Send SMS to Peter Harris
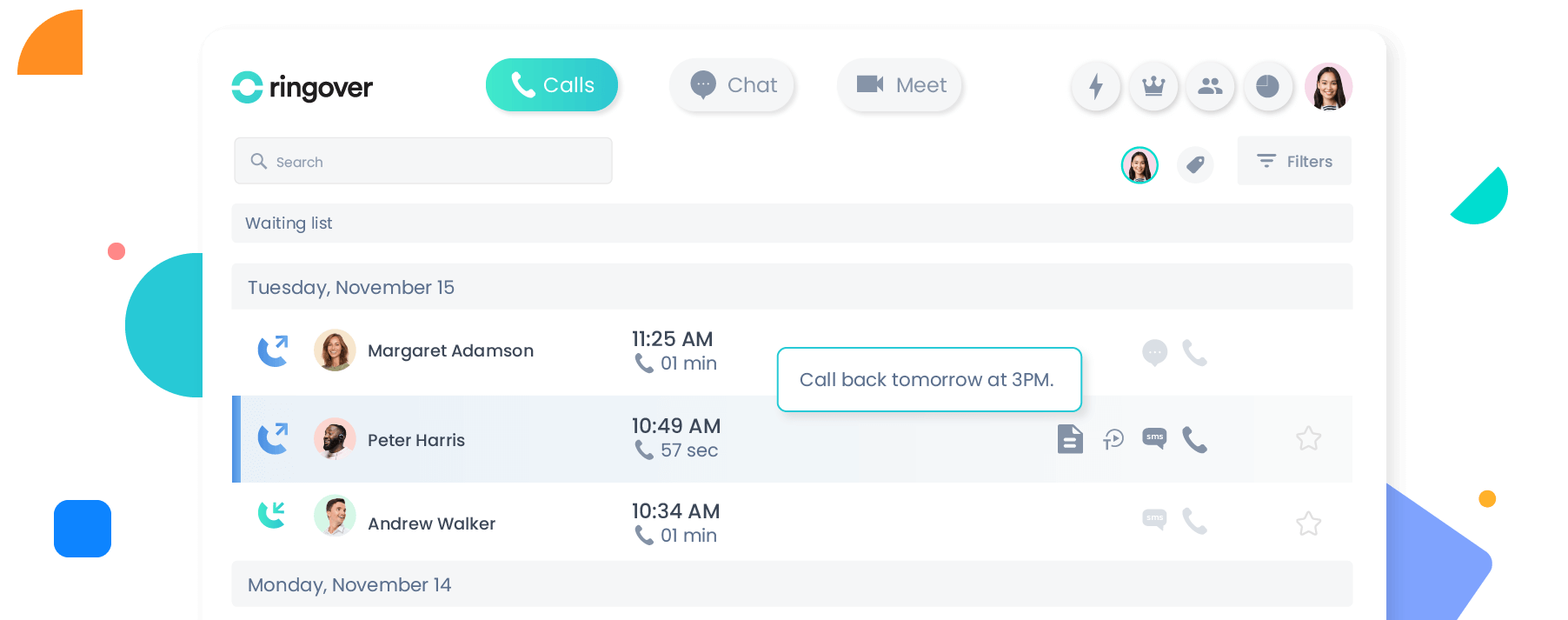The width and height of the screenshot is (1568, 620). point(1154,438)
